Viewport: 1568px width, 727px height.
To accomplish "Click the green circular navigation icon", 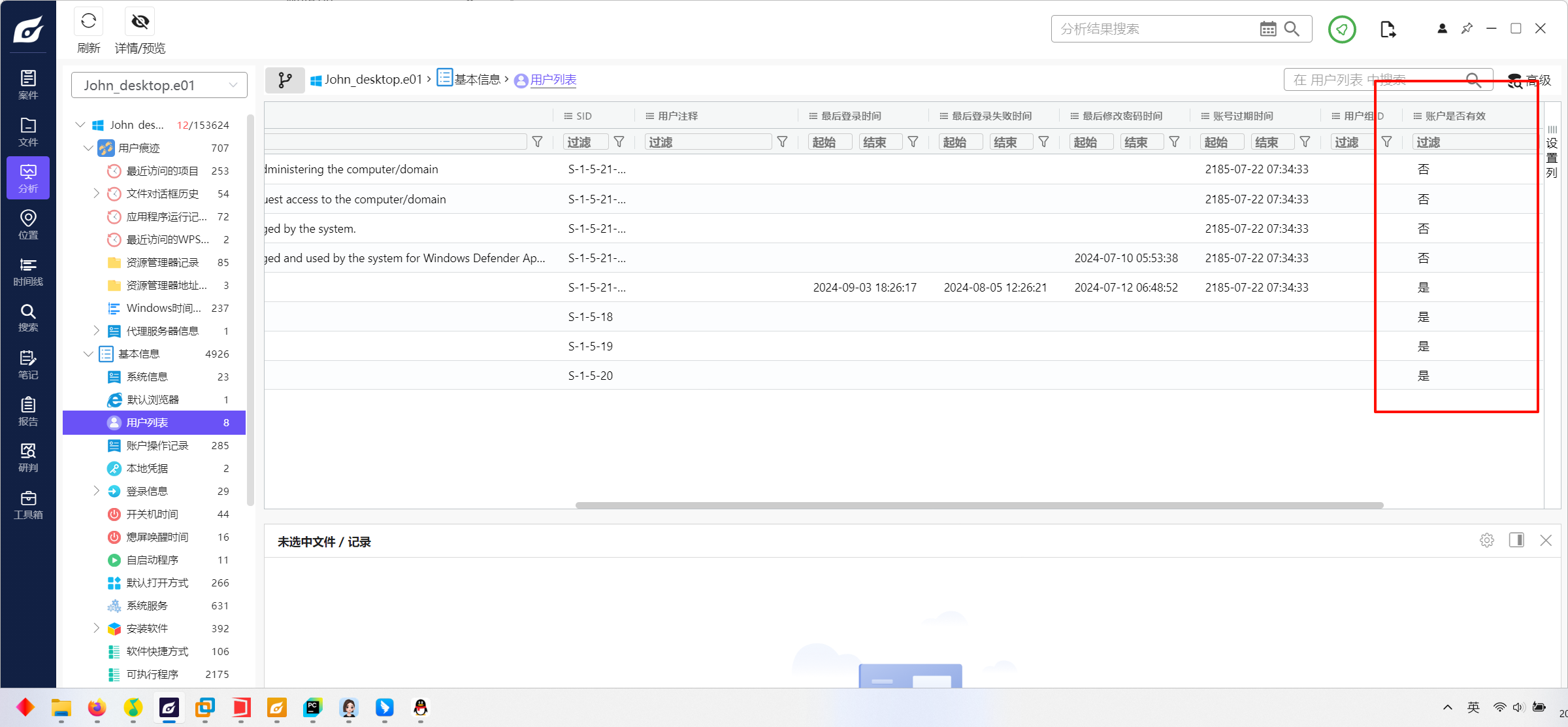I will pyautogui.click(x=1342, y=29).
